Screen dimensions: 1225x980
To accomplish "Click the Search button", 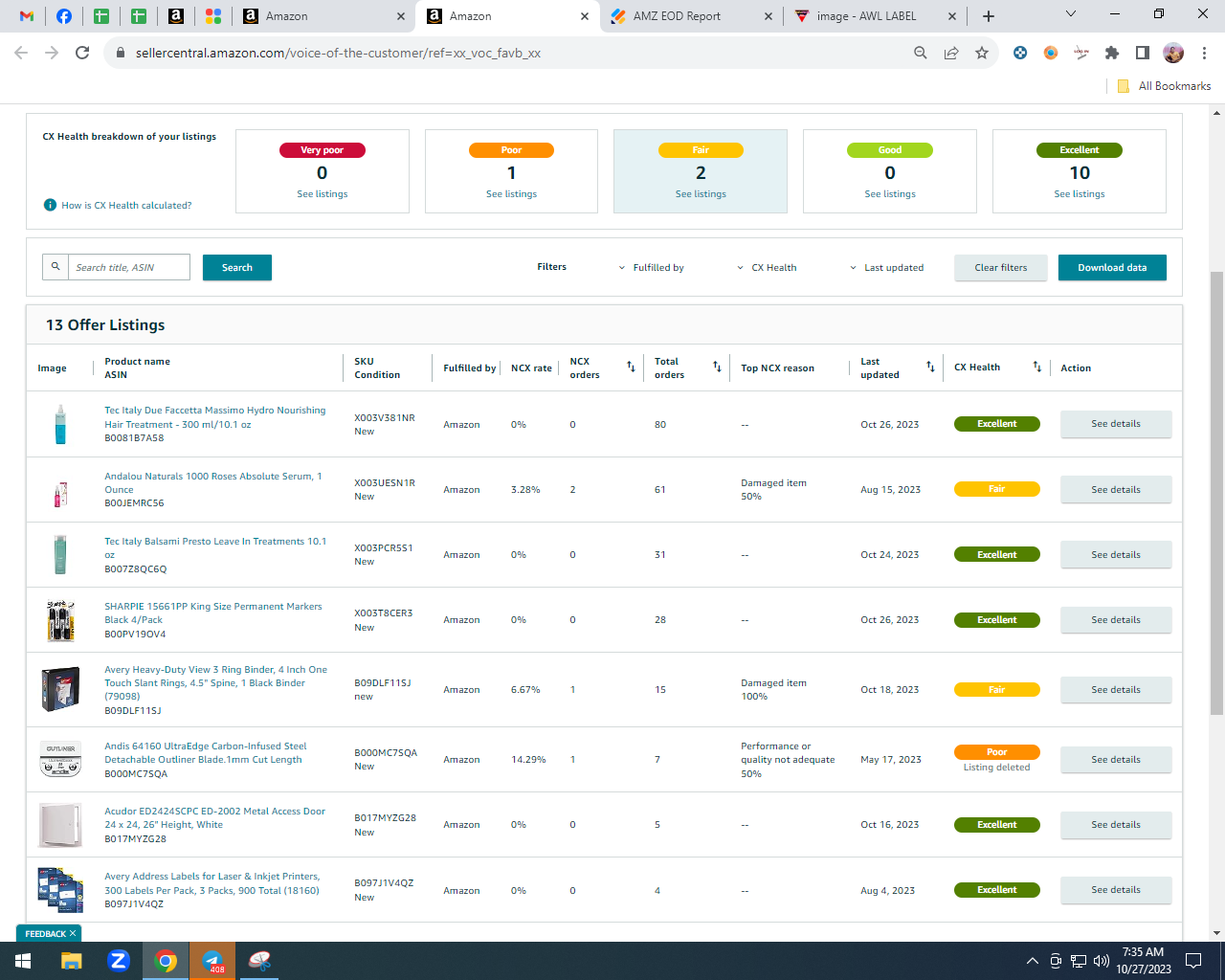I will [x=237, y=268].
